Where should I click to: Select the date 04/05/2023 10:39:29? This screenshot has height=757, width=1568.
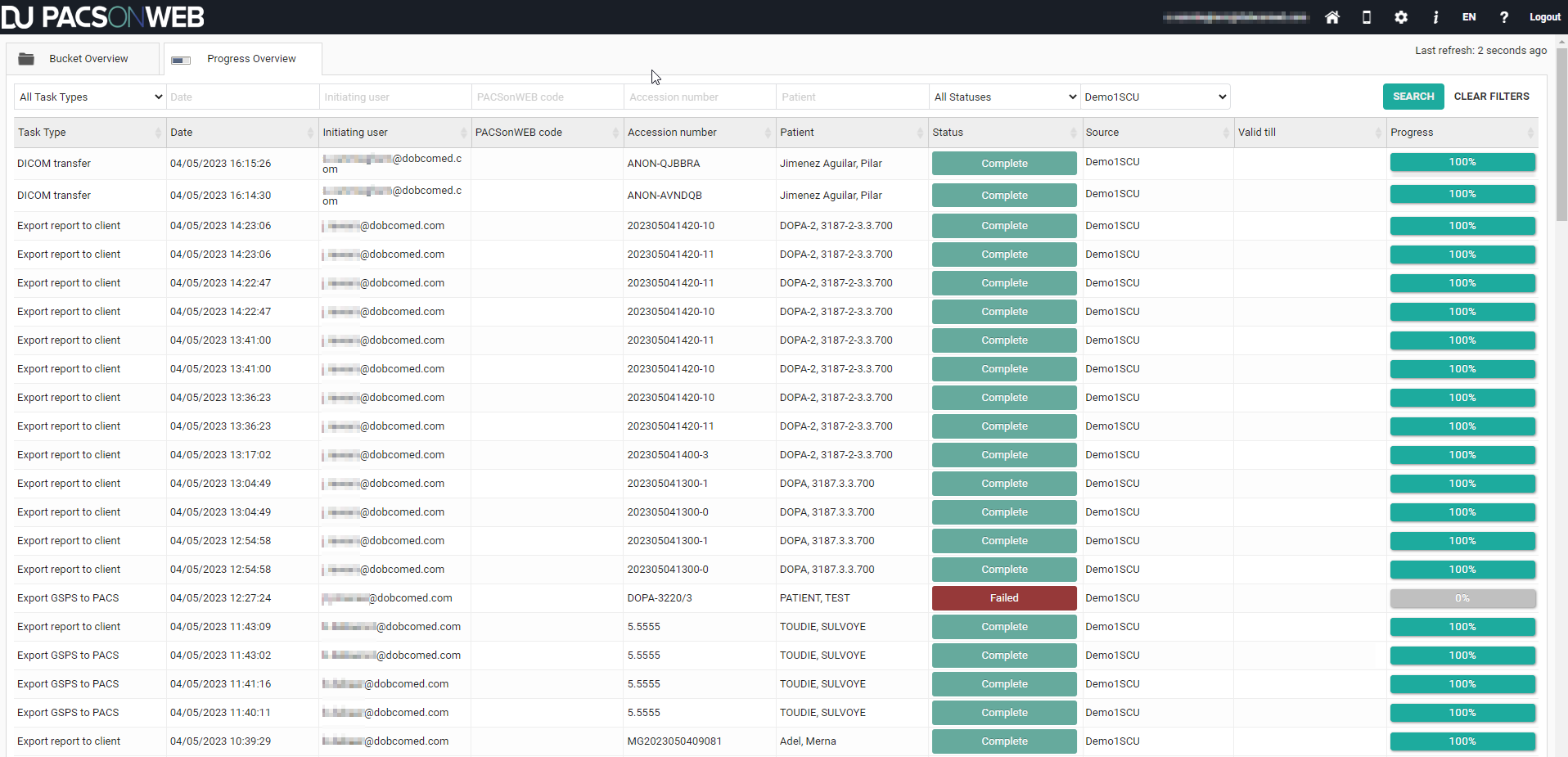click(221, 741)
